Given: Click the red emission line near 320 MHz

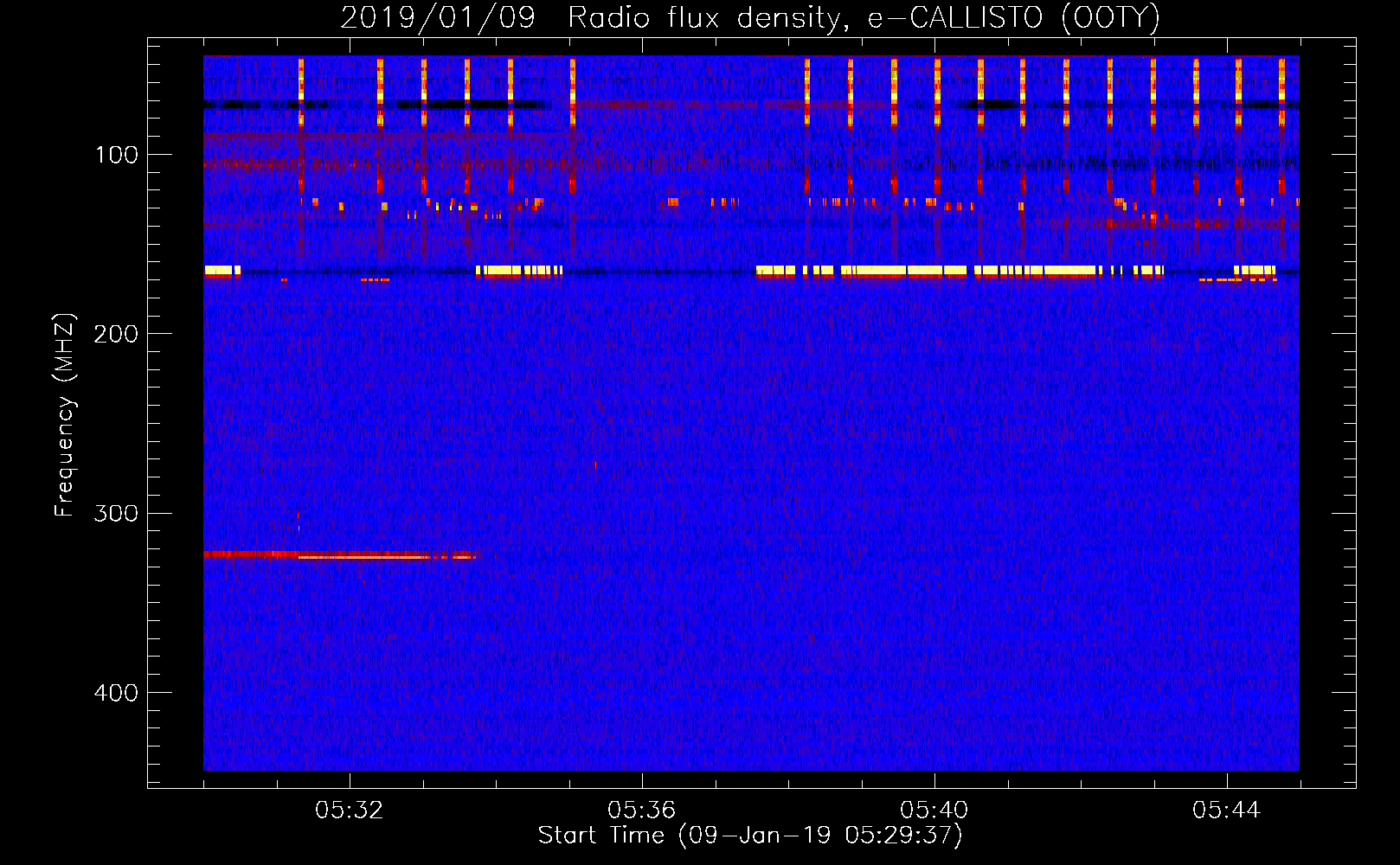Looking at the screenshot, I should 339,554.
